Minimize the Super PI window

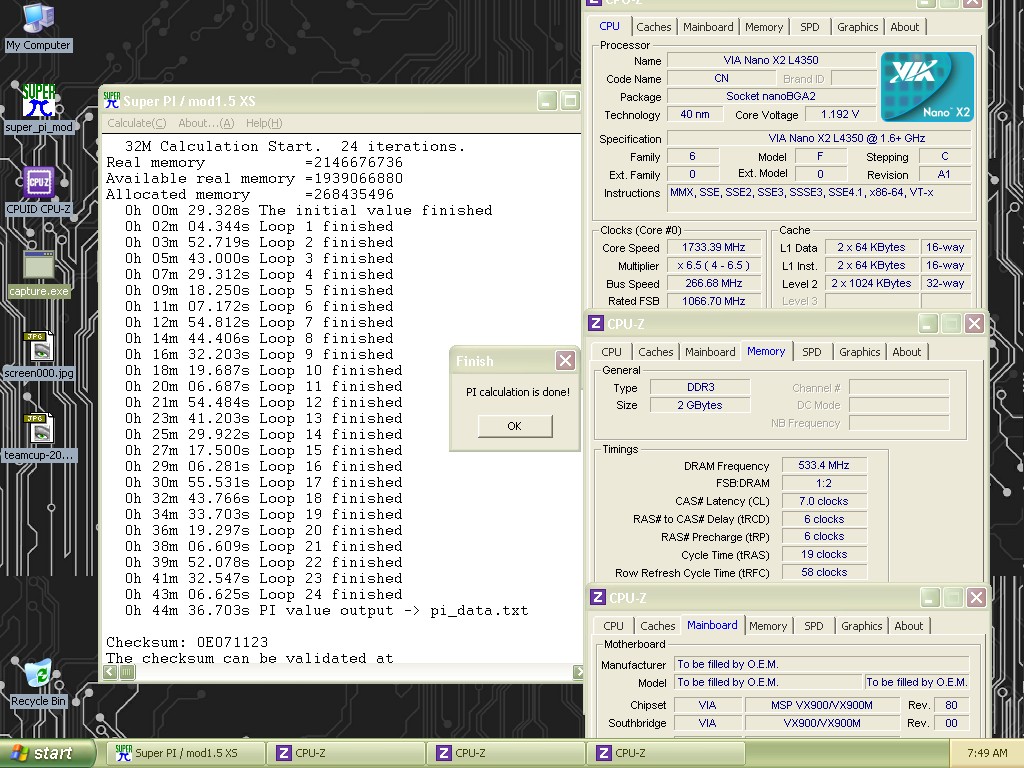tap(547, 101)
